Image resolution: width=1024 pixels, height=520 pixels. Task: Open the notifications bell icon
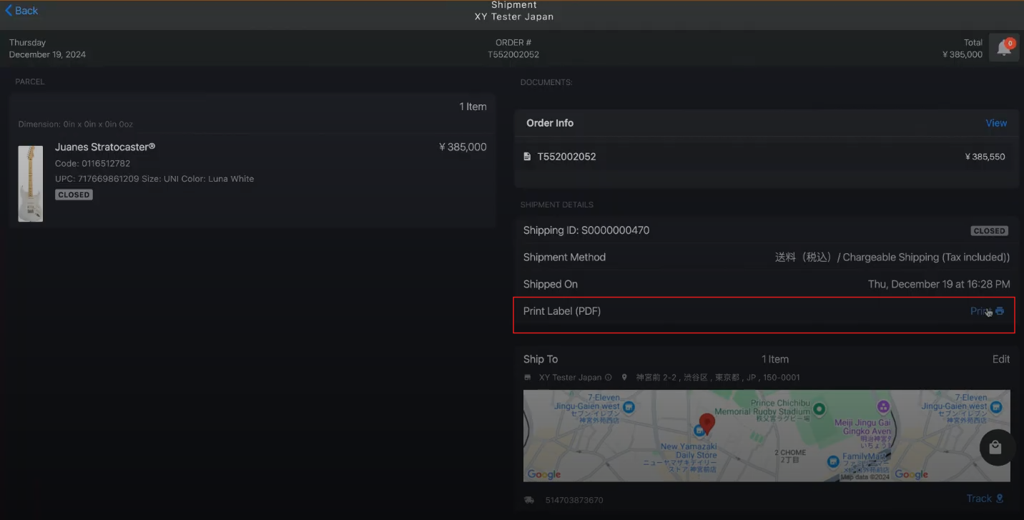pyautogui.click(x=1004, y=48)
